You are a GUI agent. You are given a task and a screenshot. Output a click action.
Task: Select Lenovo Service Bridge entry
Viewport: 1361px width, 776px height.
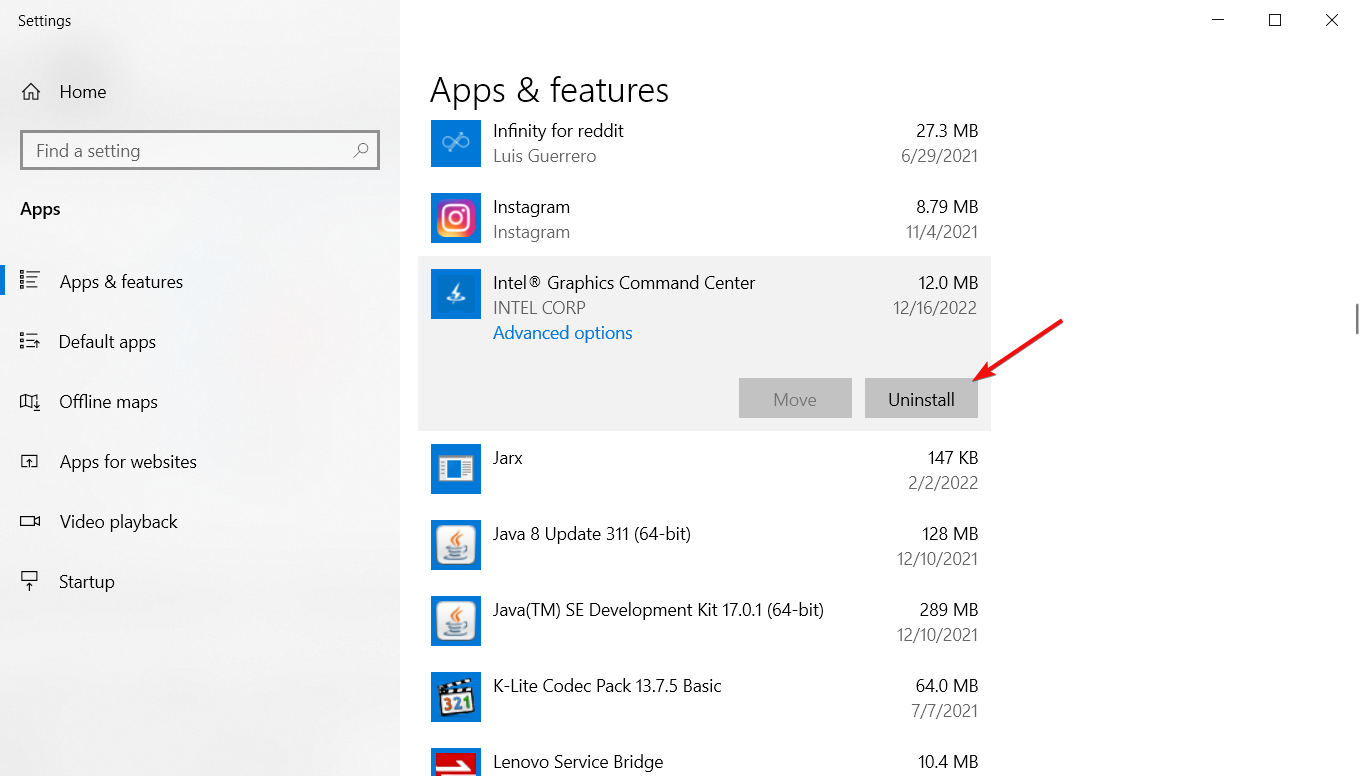click(578, 762)
